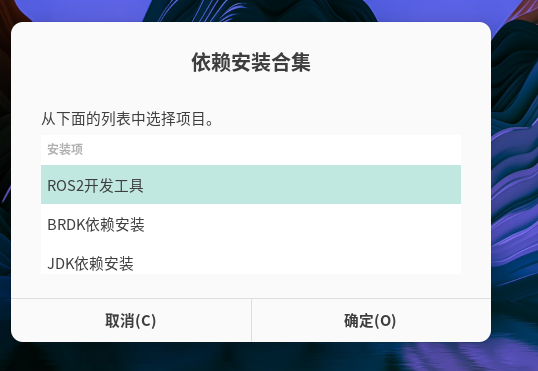This screenshot has width=538, height=371.
Task: Click the BRDK text in the second row
Action: coord(66,225)
